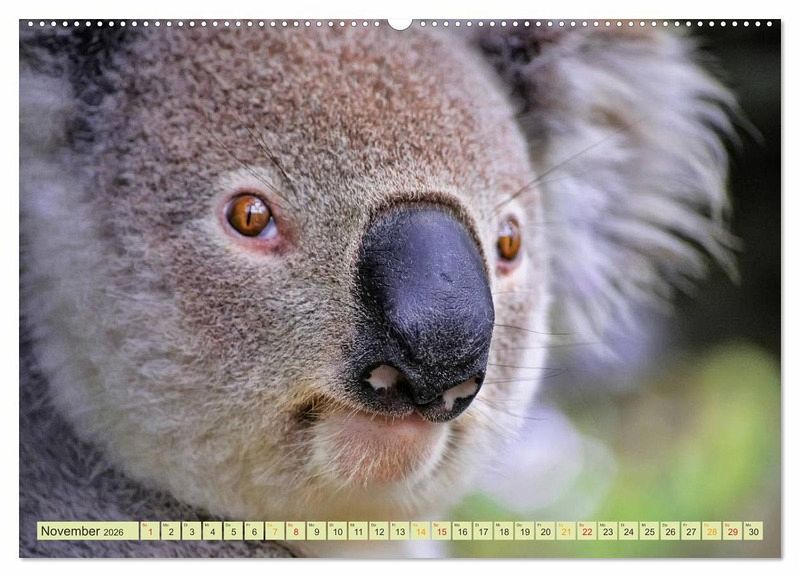800x577 pixels.
Task: Click the last date cell, day 30
Action: point(753,531)
